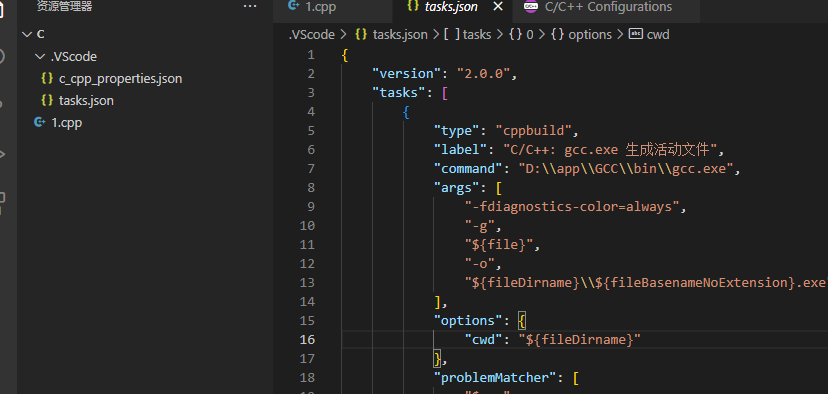Open the Explorer more actions ellipsis
828x394 pixels.
click(249, 6)
